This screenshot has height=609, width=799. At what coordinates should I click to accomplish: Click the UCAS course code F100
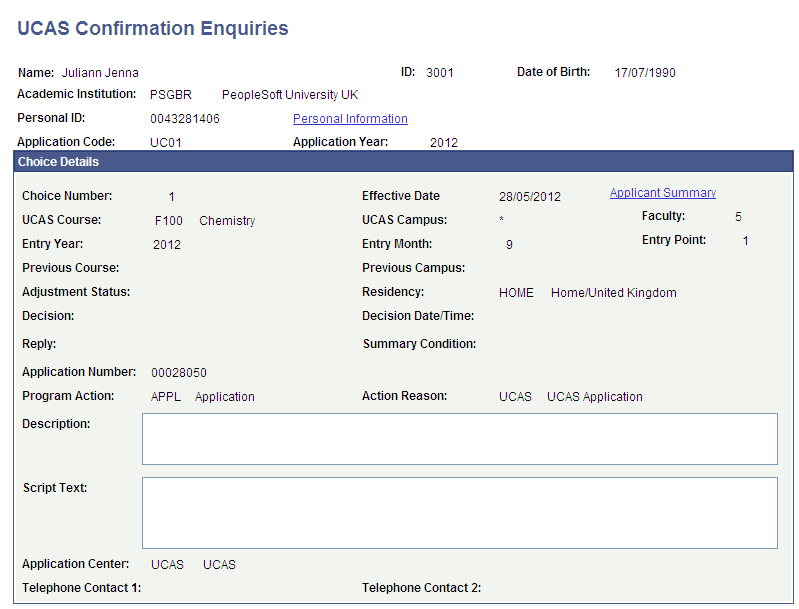168,221
